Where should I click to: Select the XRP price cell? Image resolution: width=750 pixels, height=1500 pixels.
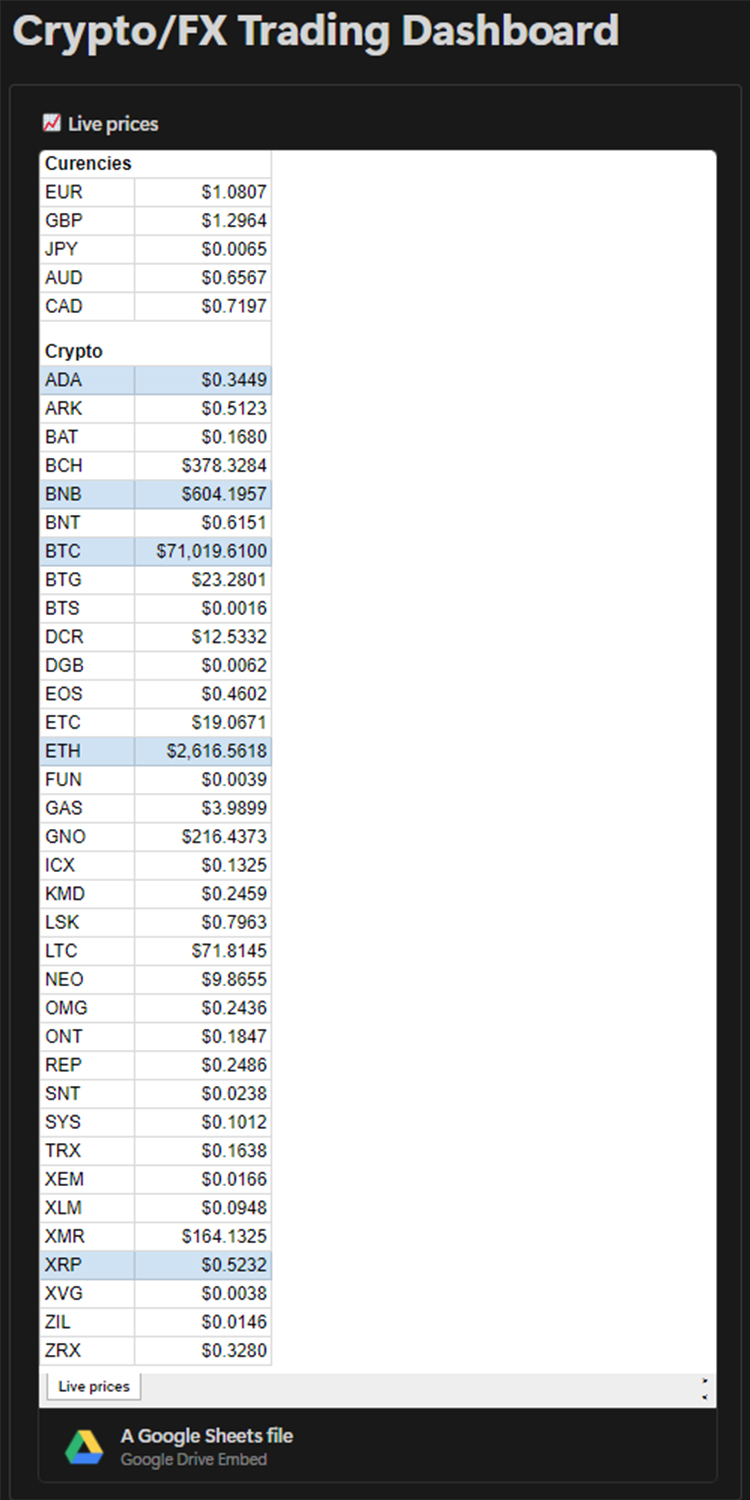click(x=203, y=1265)
